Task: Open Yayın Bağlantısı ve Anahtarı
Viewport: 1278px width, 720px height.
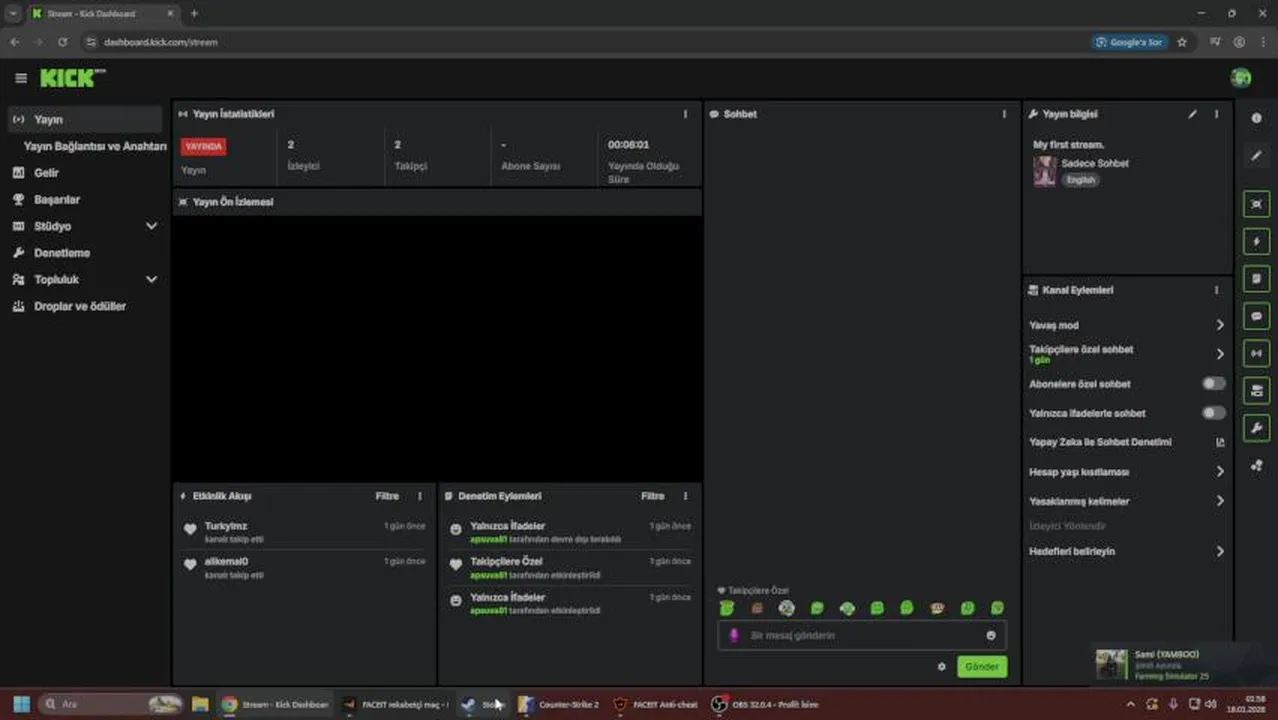Action: pyautogui.click(x=95, y=146)
